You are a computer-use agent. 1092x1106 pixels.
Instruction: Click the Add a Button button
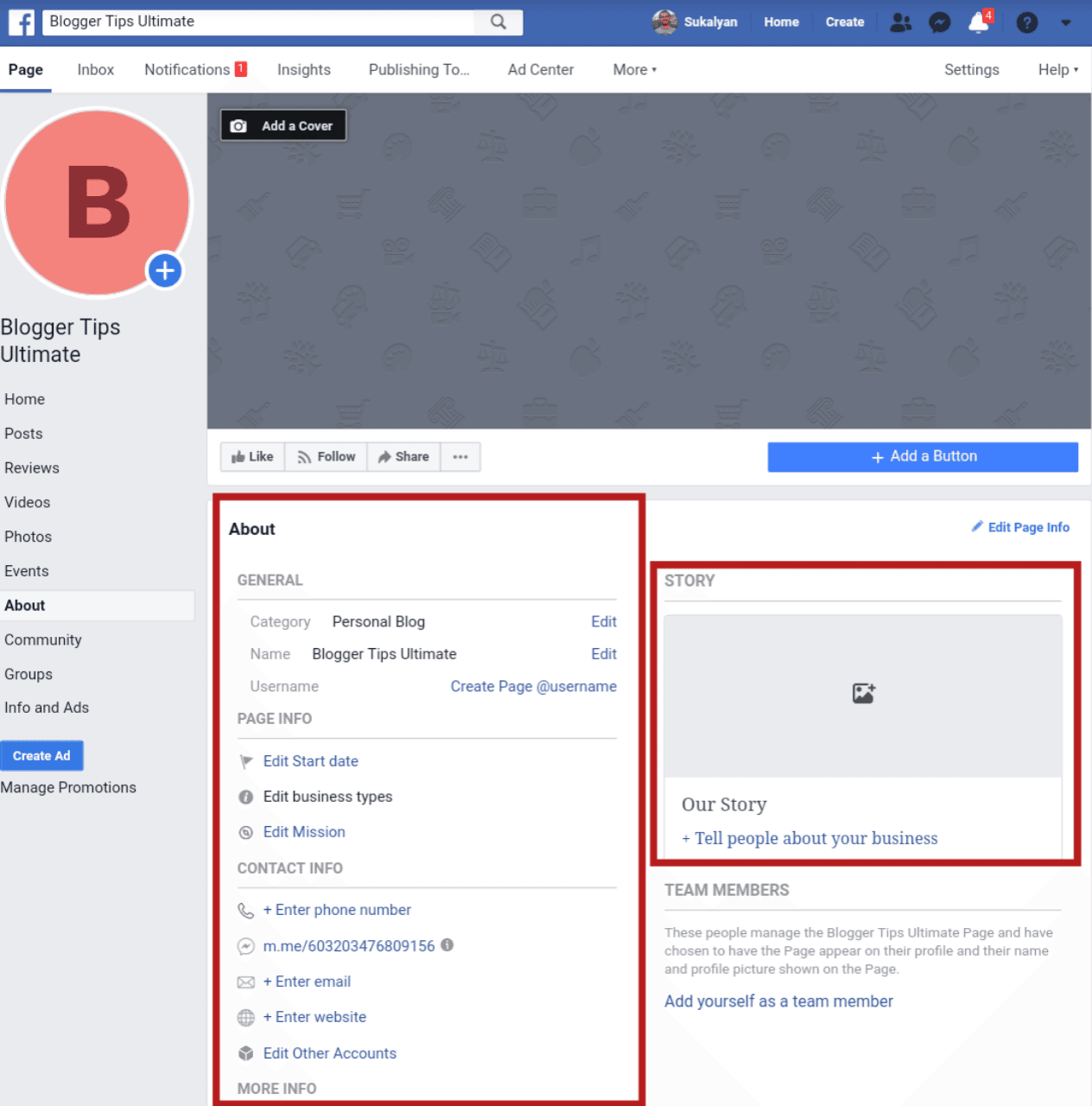tap(923, 457)
